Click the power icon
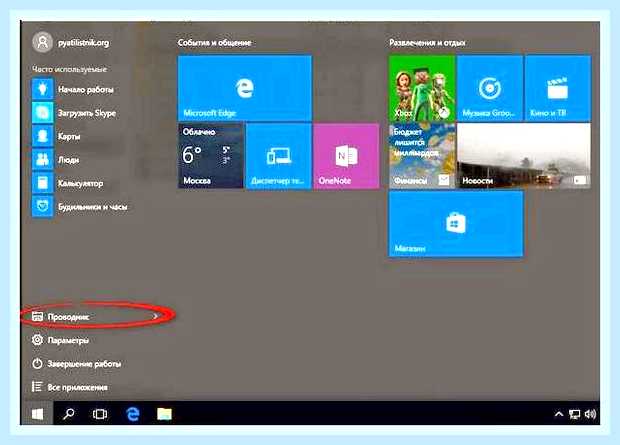This screenshot has width=620, height=445. [x=37, y=363]
